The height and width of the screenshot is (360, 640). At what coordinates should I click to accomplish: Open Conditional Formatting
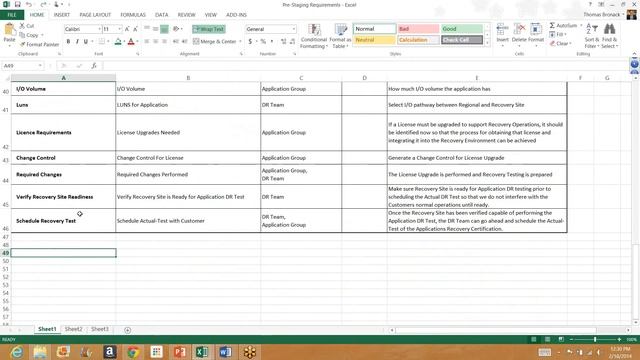pos(313,36)
